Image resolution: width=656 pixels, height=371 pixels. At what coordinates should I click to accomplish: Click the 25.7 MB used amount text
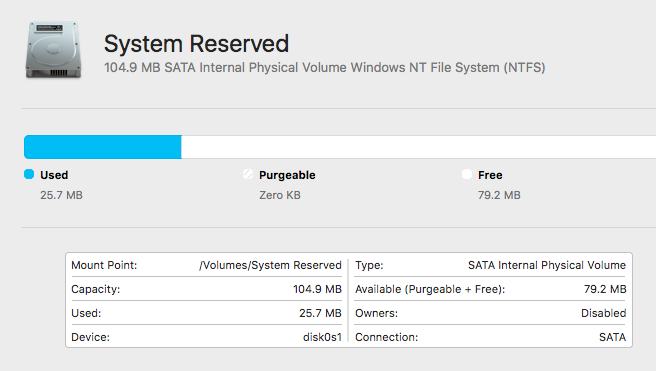(x=62, y=195)
